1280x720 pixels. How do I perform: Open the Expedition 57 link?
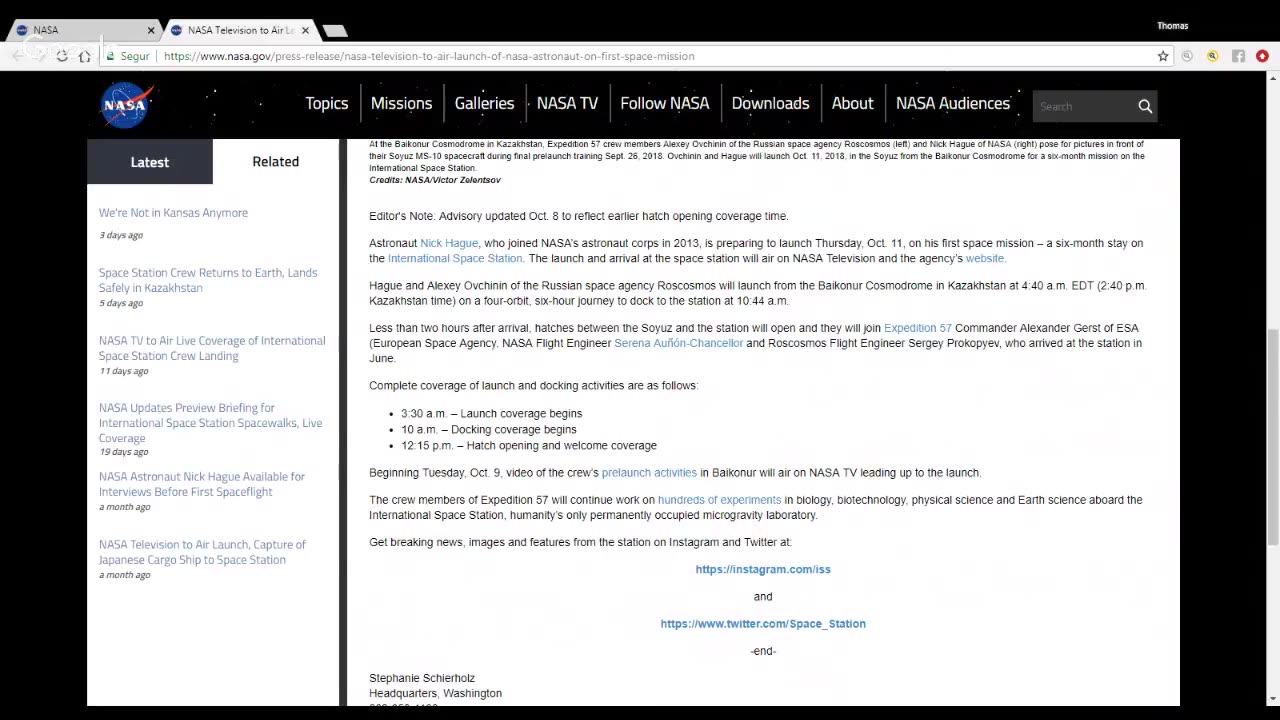[918, 328]
